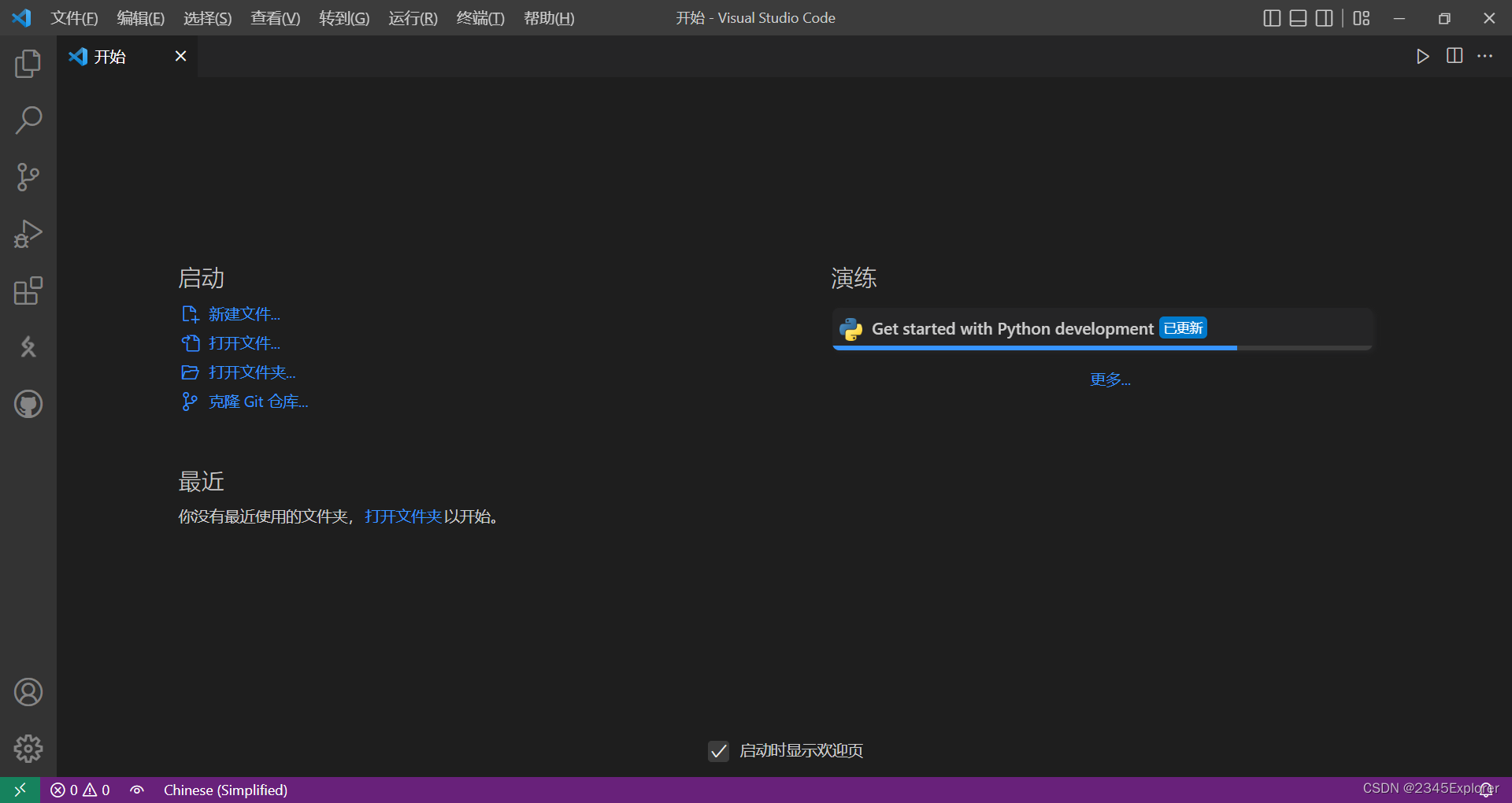Show errors and warnings count in status bar

point(80,790)
